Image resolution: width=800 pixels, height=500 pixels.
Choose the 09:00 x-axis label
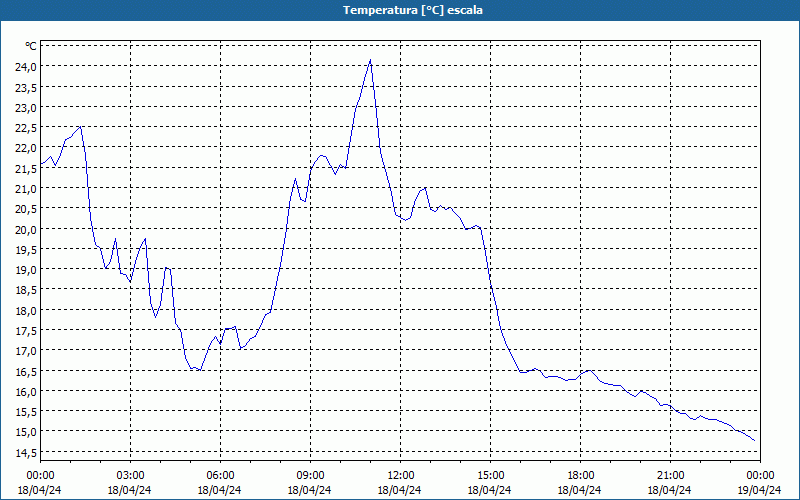310,476
